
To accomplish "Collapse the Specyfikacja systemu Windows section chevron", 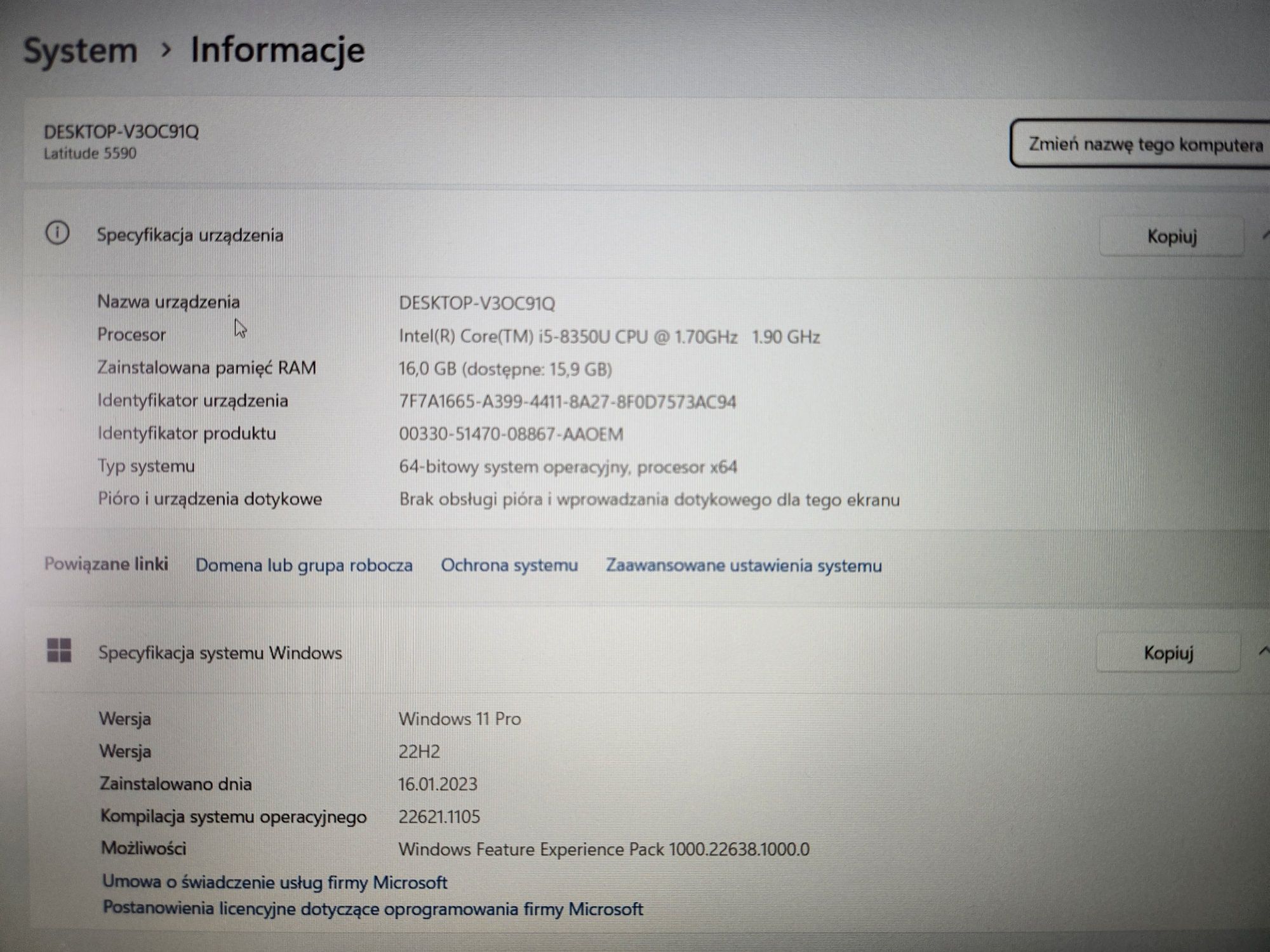I will pyautogui.click(x=1263, y=652).
